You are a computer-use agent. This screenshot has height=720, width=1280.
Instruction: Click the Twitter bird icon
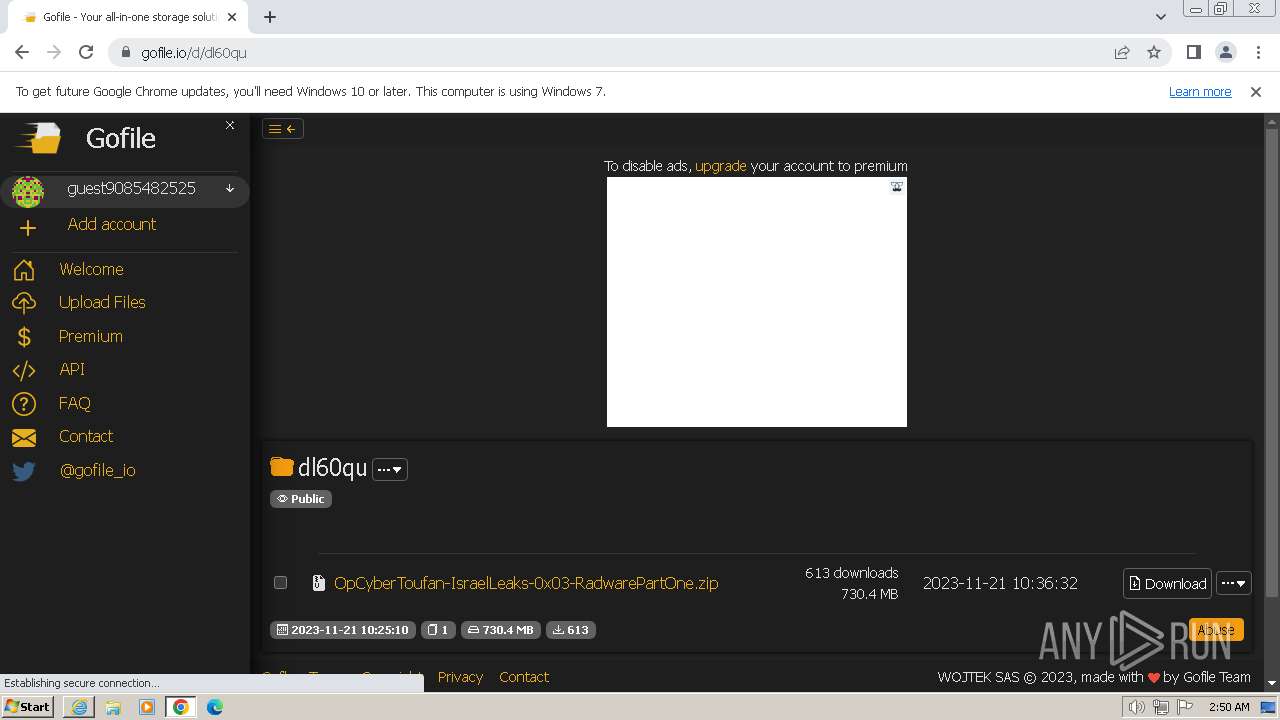[x=24, y=471]
